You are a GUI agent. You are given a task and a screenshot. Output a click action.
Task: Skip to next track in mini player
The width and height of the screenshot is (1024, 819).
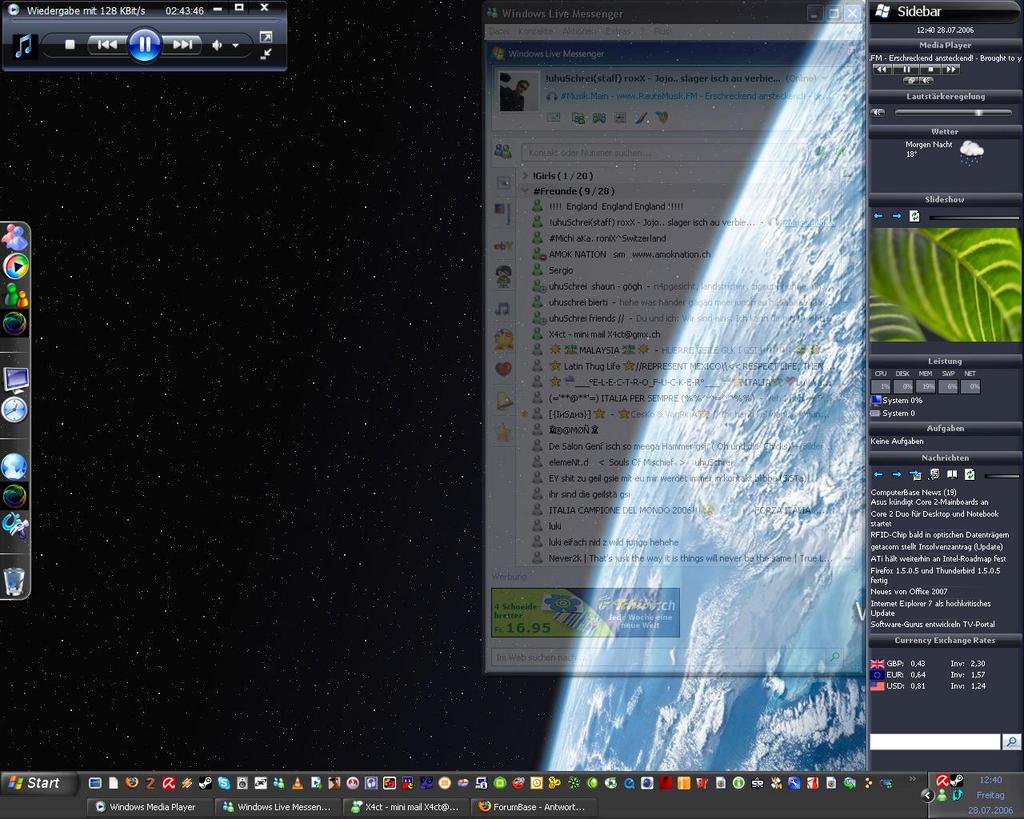coord(182,44)
